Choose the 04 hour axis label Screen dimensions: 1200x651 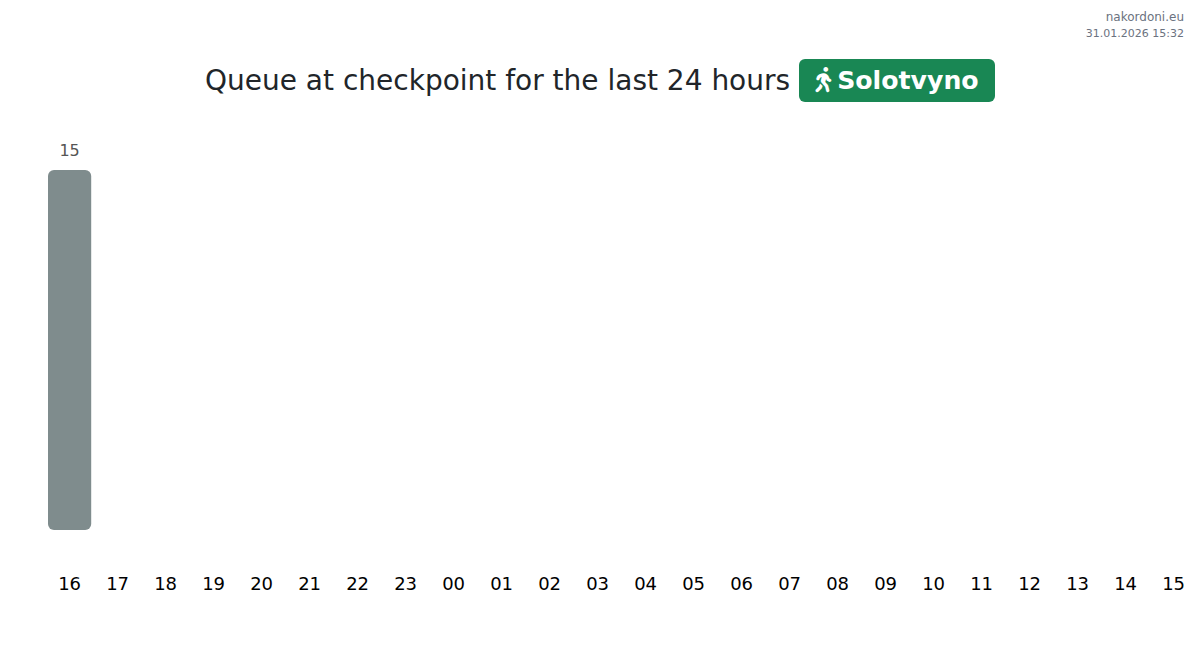click(645, 584)
